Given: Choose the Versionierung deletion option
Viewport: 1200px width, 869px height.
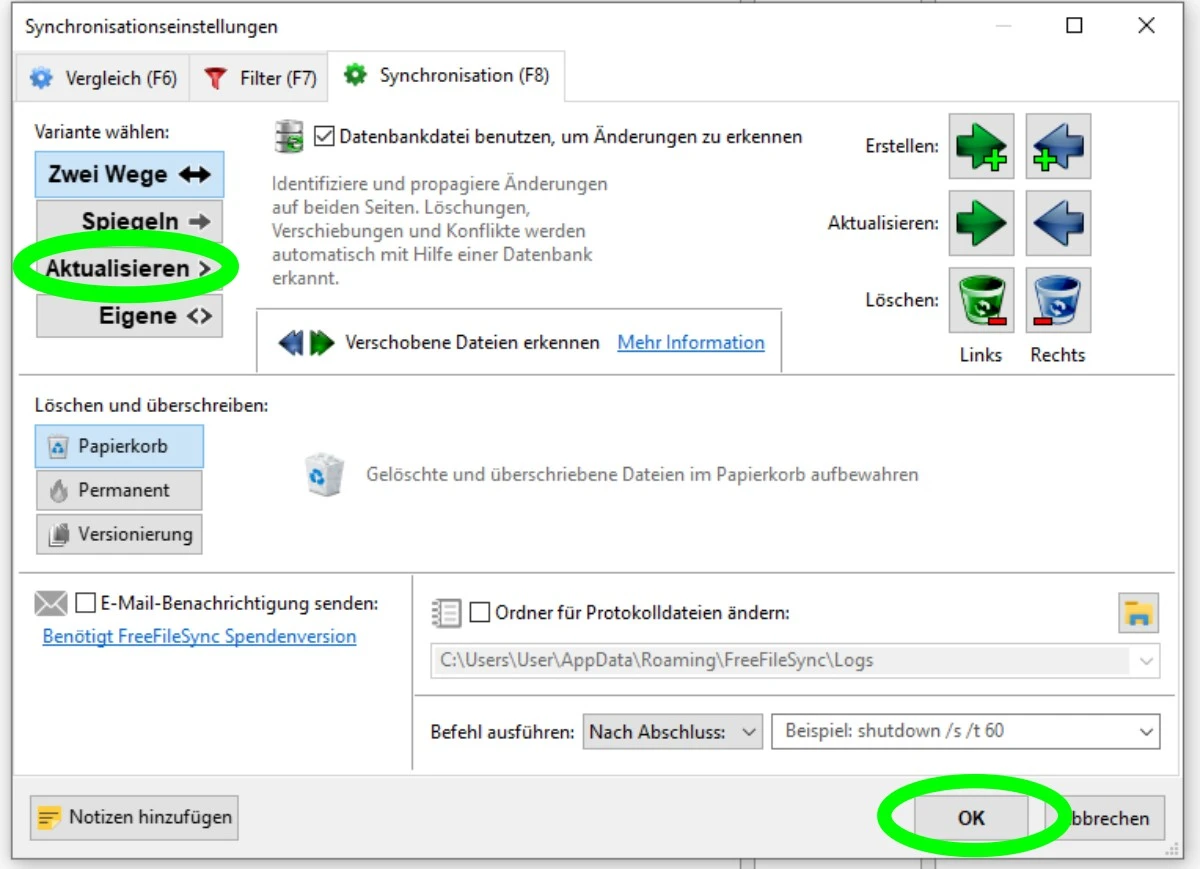Looking at the screenshot, I should (119, 535).
